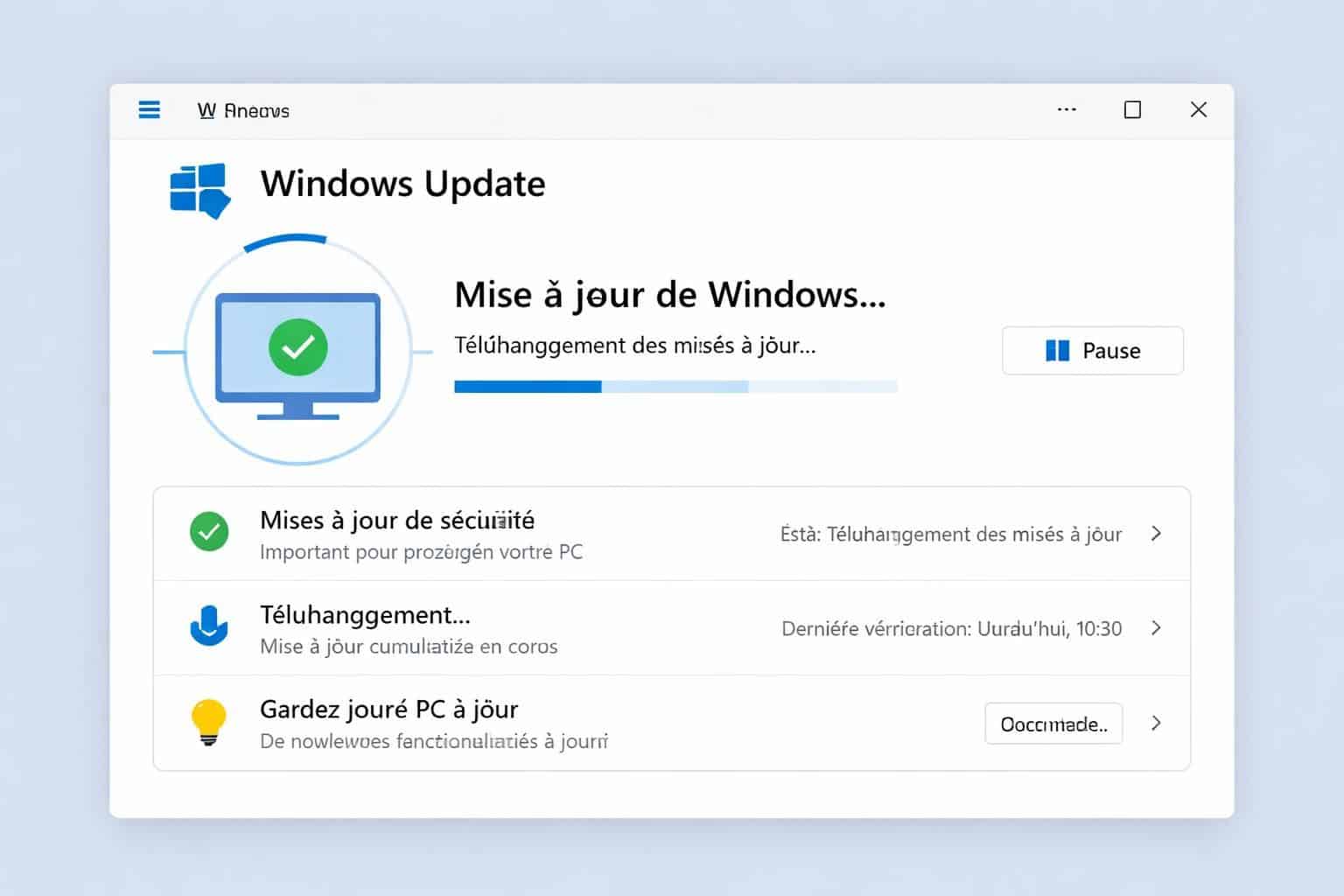Image resolution: width=1344 pixels, height=896 pixels.
Task: Click the Windows logo beside Windows Update
Action: point(199,190)
